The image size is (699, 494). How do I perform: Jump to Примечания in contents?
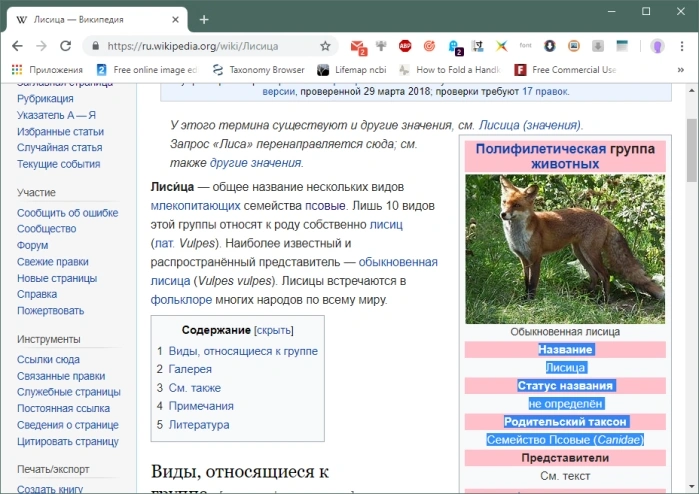pos(201,406)
